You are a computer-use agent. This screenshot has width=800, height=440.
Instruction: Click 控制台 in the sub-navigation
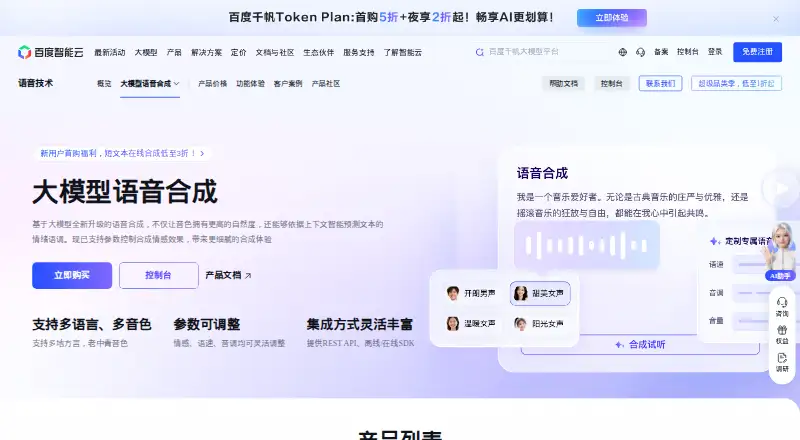click(611, 84)
